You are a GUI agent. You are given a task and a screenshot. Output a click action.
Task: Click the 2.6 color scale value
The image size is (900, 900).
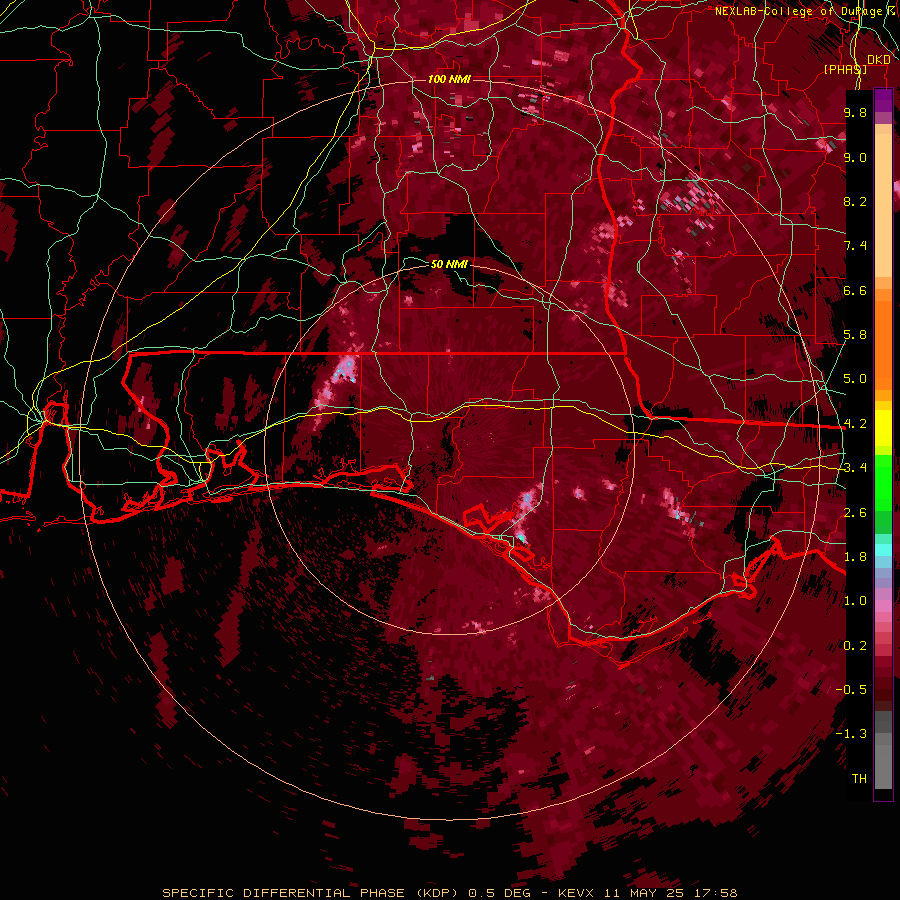click(855, 513)
